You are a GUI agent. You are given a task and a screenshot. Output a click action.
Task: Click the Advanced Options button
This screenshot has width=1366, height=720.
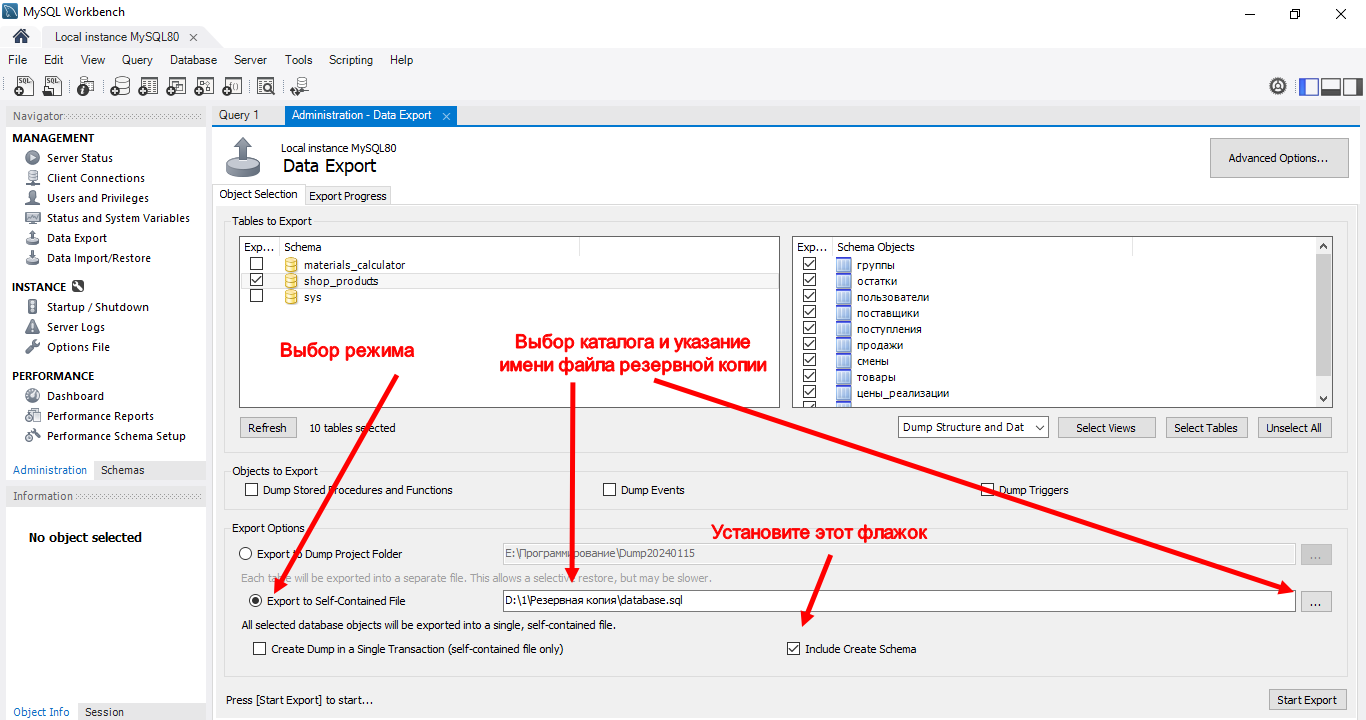click(1279, 158)
